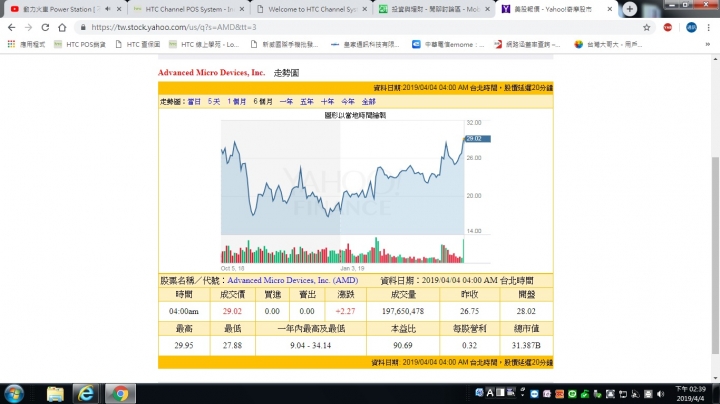
Task: Go back to the previous page
Action: [11, 28]
